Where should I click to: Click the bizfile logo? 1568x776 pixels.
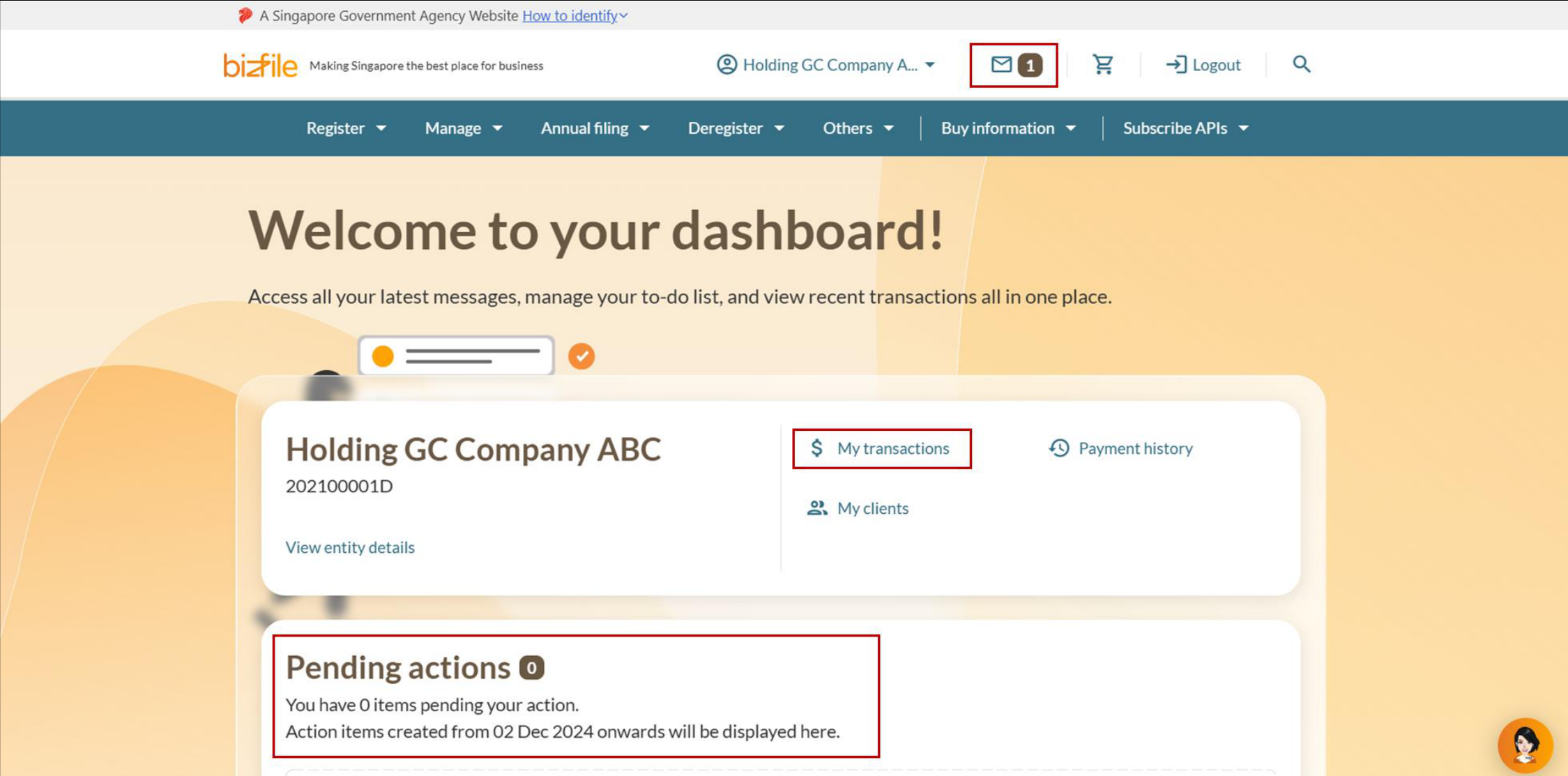point(260,66)
